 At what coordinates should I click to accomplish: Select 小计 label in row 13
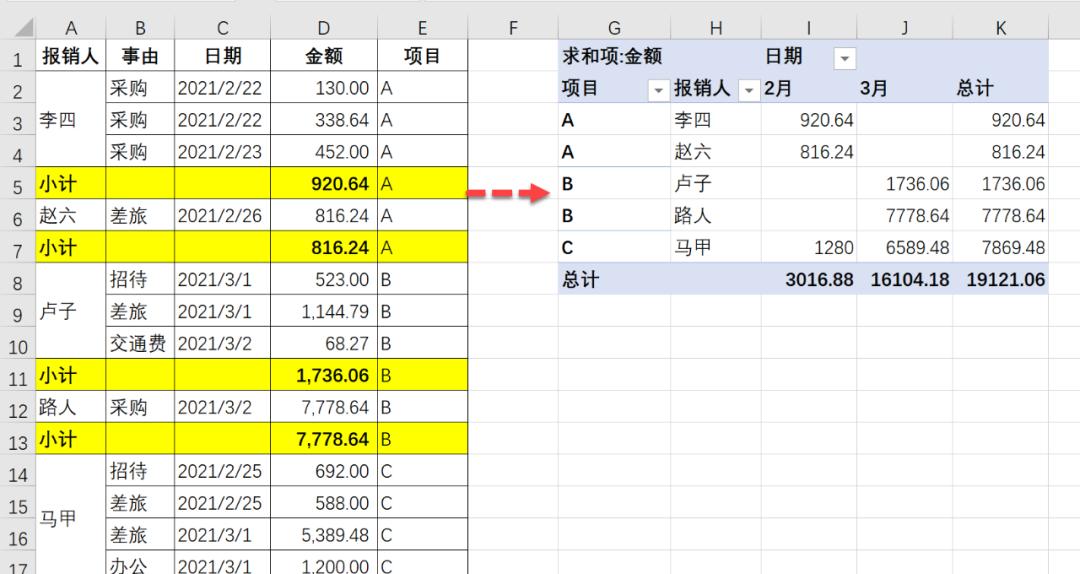pyautogui.click(x=71, y=439)
